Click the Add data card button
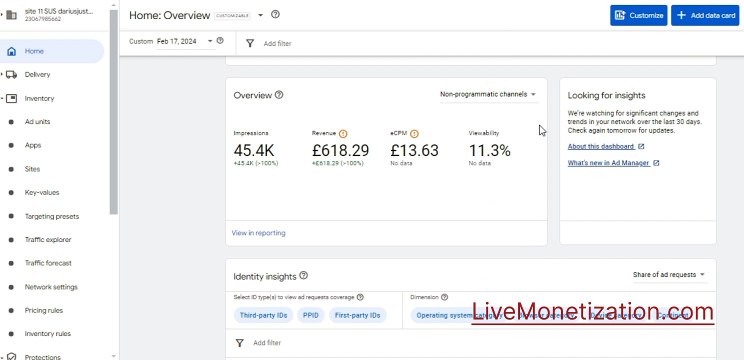Screen dimensions: 744x360 tap(705, 15)
